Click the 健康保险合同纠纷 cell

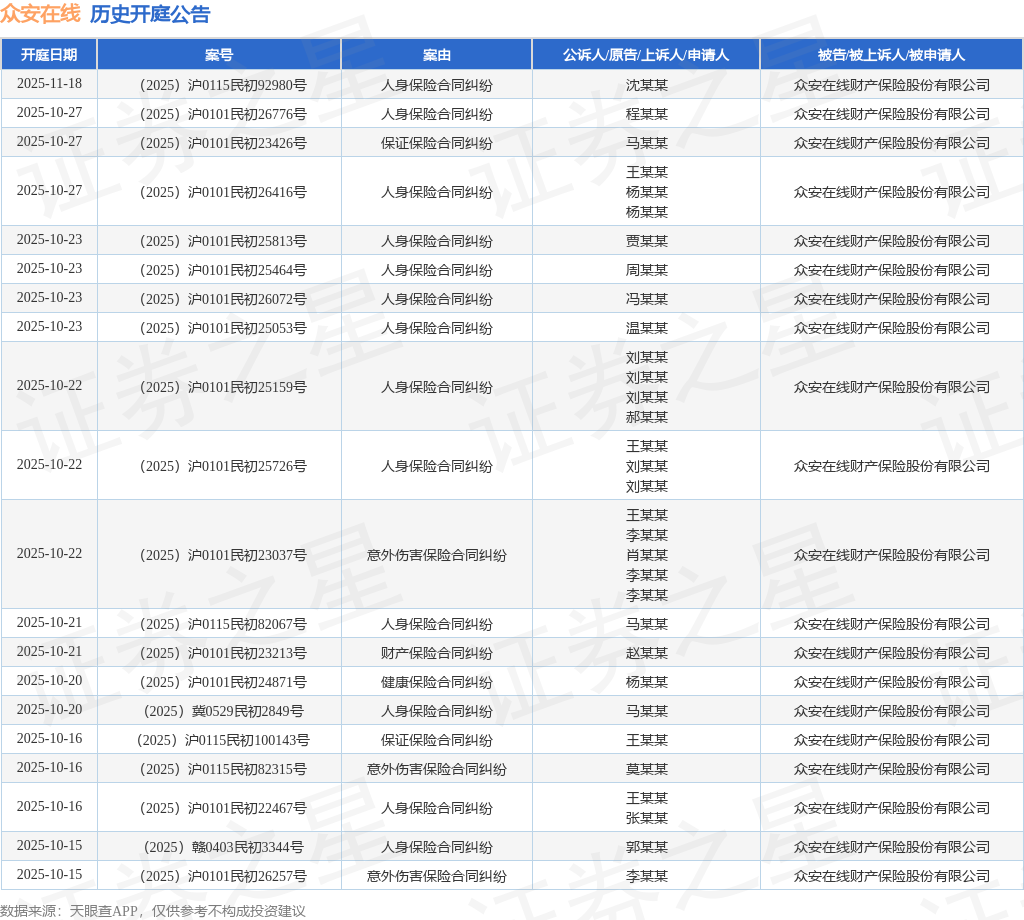[436, 682]
